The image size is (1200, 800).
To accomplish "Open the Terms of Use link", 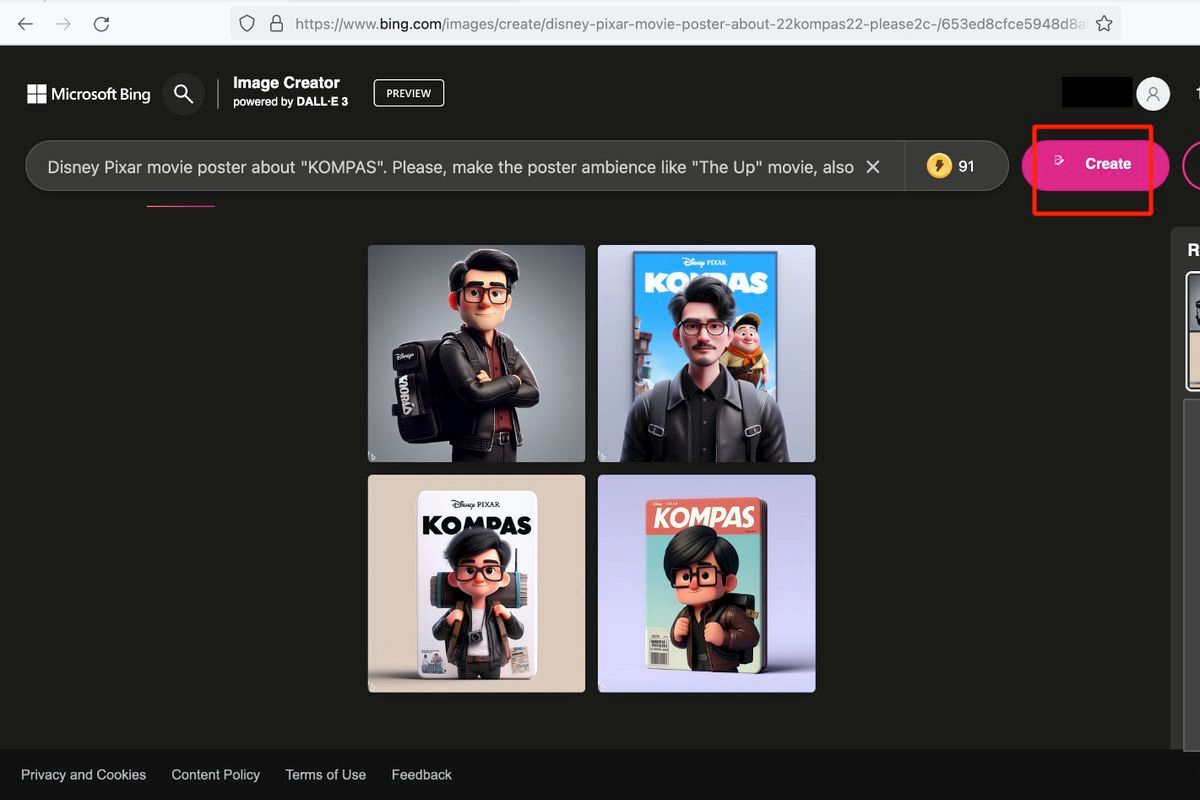I will pyautogui.click(x=325, y=775).
